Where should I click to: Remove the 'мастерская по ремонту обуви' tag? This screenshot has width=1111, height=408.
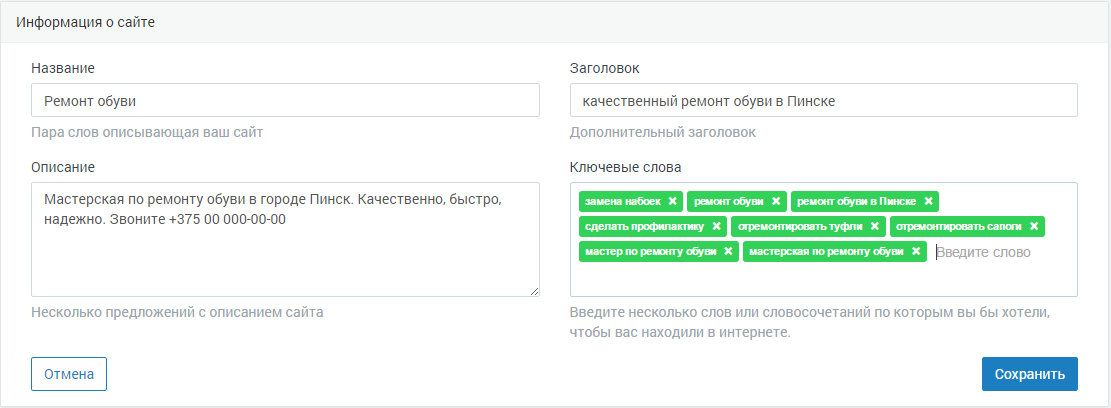[x=916, y=251]
